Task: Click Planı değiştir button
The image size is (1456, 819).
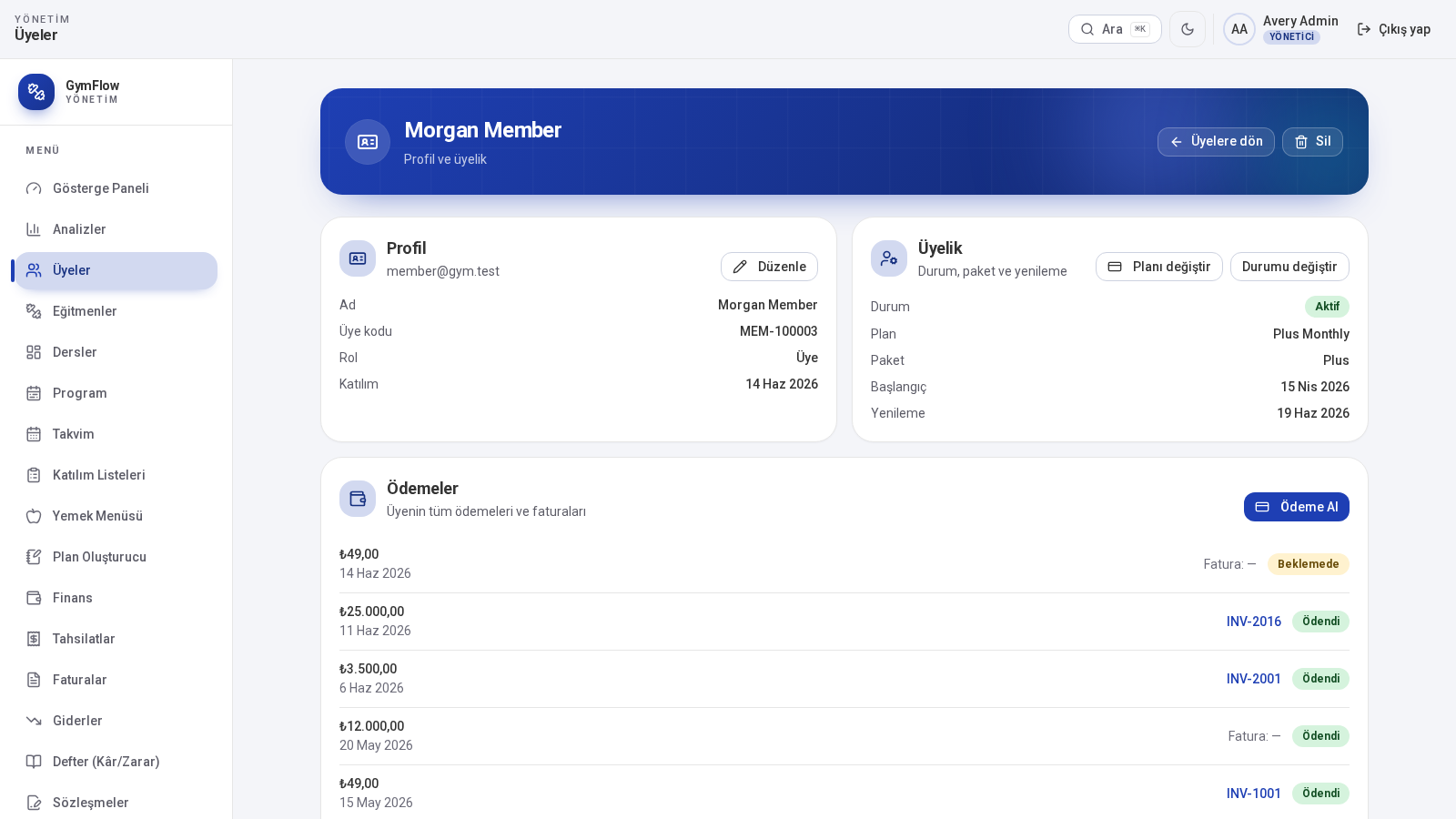Action: 1159,267
